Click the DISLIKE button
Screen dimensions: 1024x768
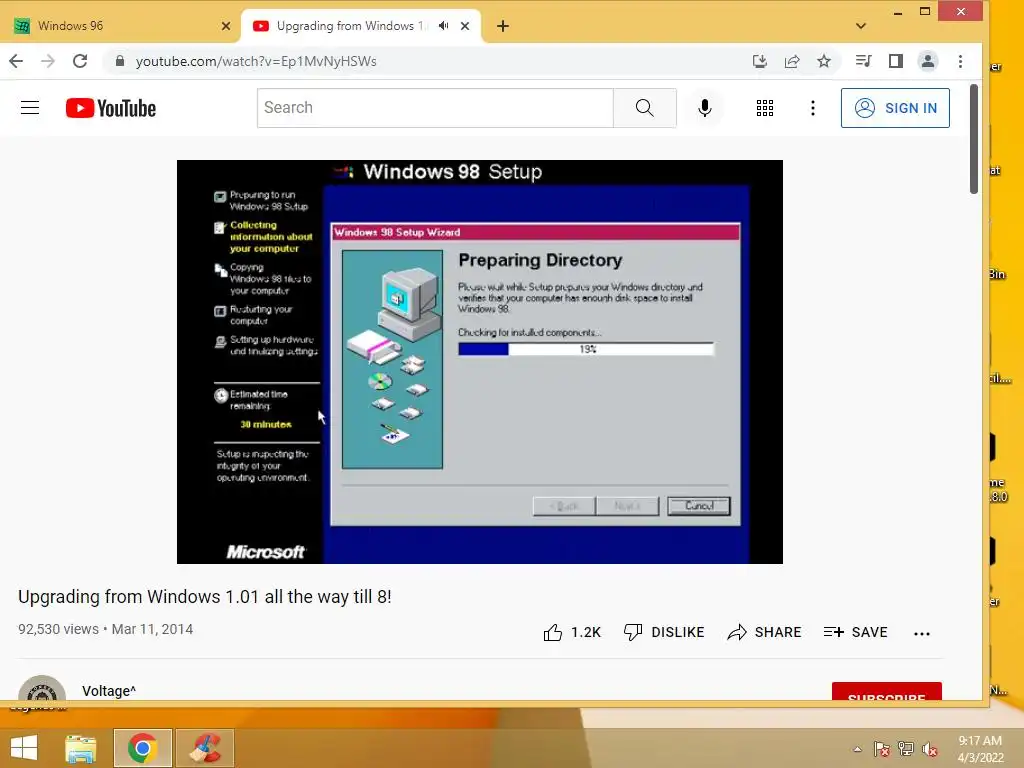[664, 632]
